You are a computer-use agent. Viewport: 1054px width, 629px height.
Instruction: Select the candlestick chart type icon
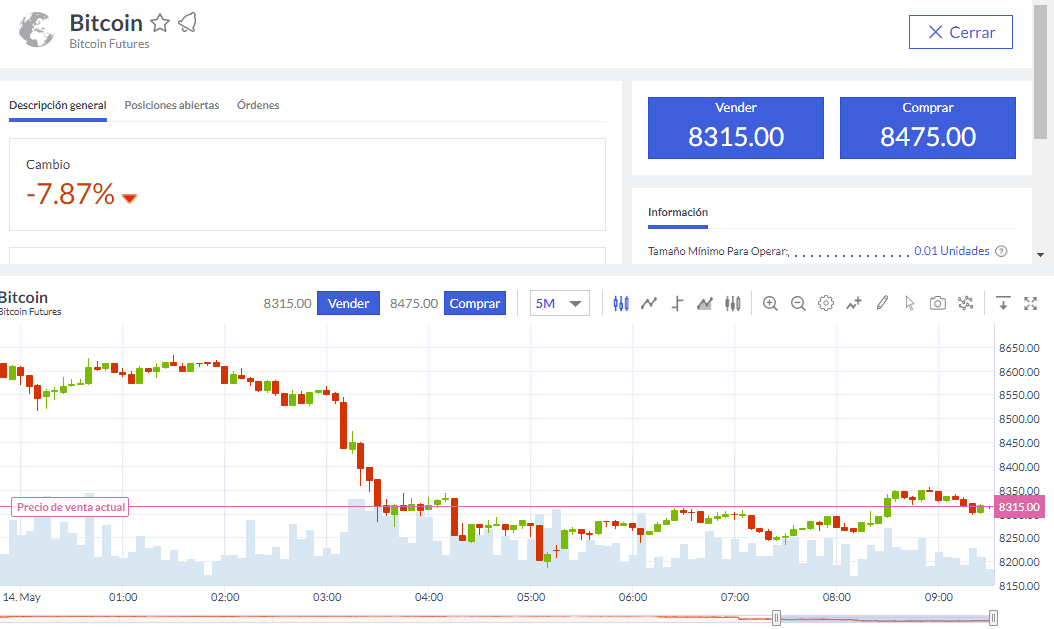[621, 303]
